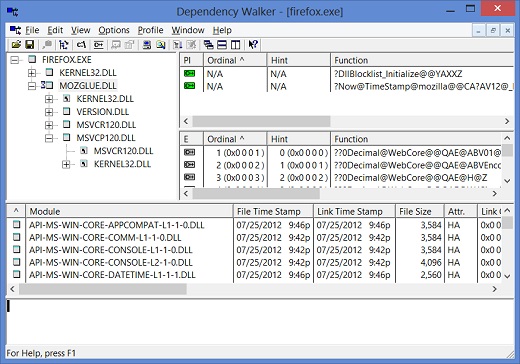Click export icon for ordinal 2 (0x0002)

point(189,165)
